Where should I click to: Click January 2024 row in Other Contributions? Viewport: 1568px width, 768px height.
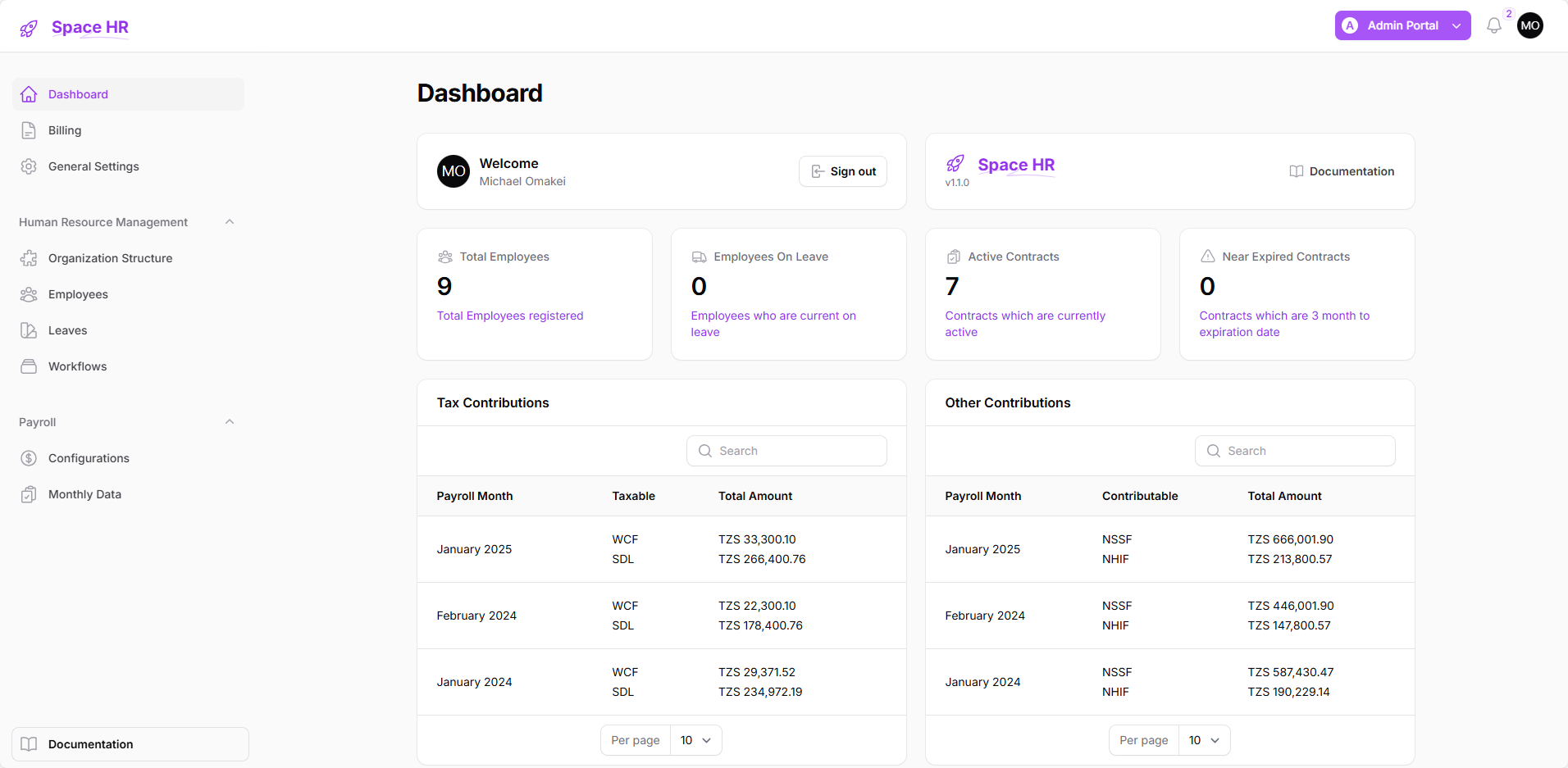point(1170,682)
